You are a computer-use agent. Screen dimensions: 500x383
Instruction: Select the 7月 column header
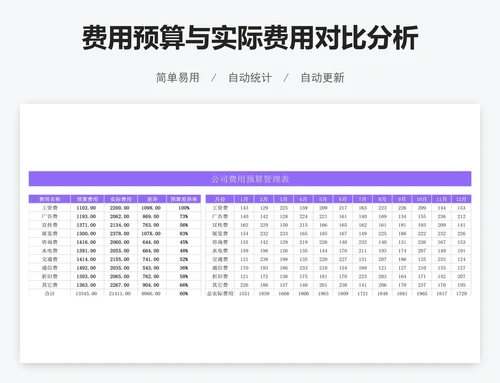[363, 199]
